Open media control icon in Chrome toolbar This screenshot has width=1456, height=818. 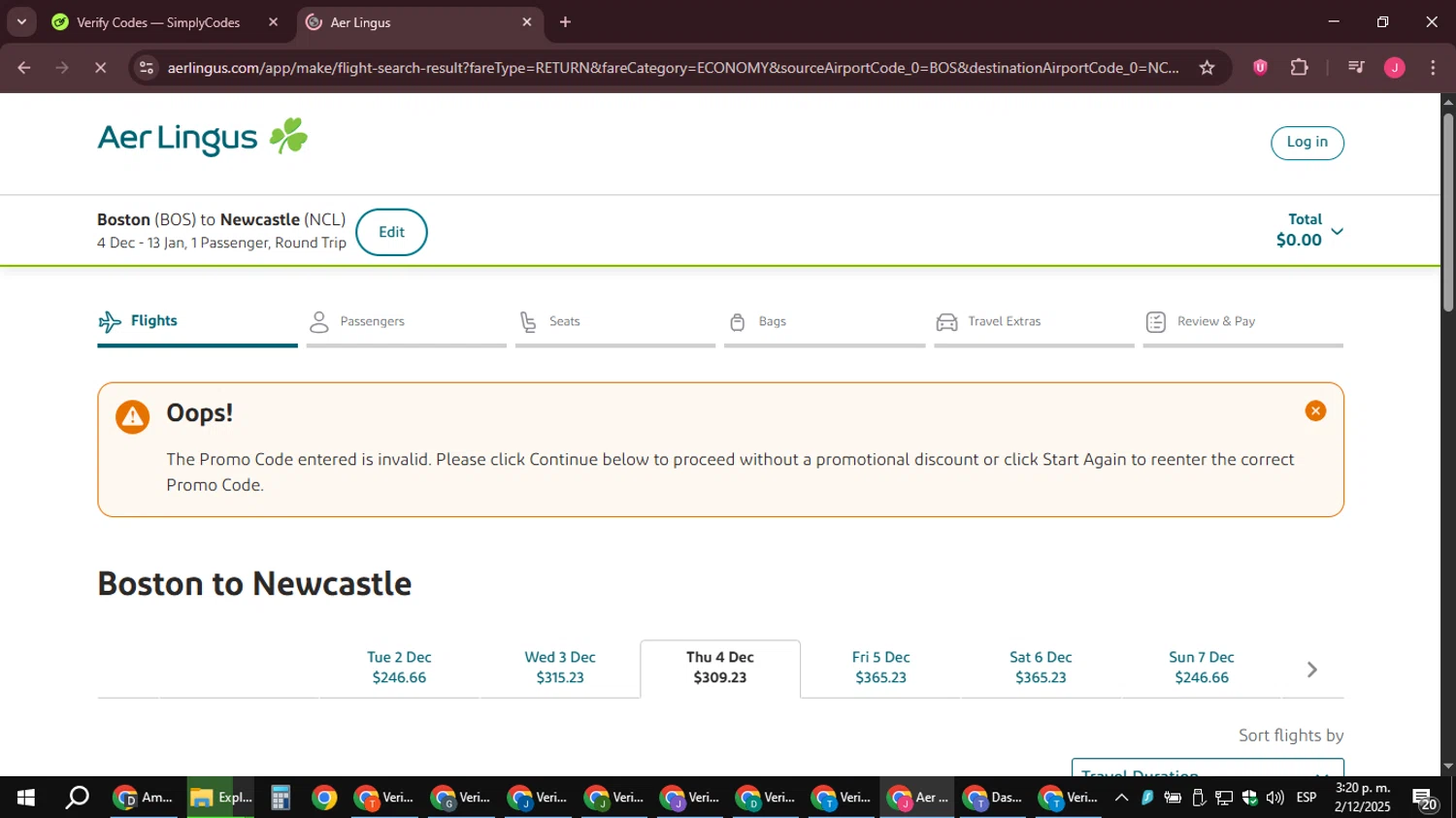(x=1356, y=68)
